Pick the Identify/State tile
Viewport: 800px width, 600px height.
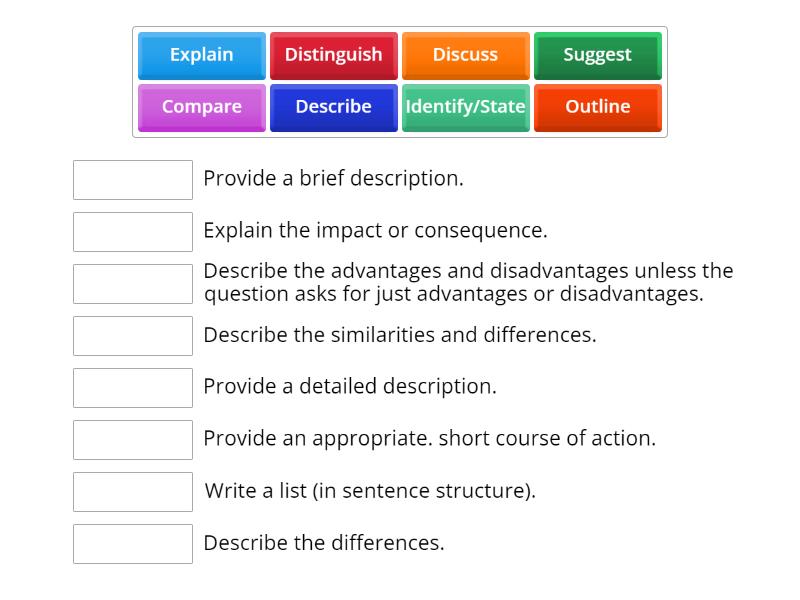pos(466,107)
